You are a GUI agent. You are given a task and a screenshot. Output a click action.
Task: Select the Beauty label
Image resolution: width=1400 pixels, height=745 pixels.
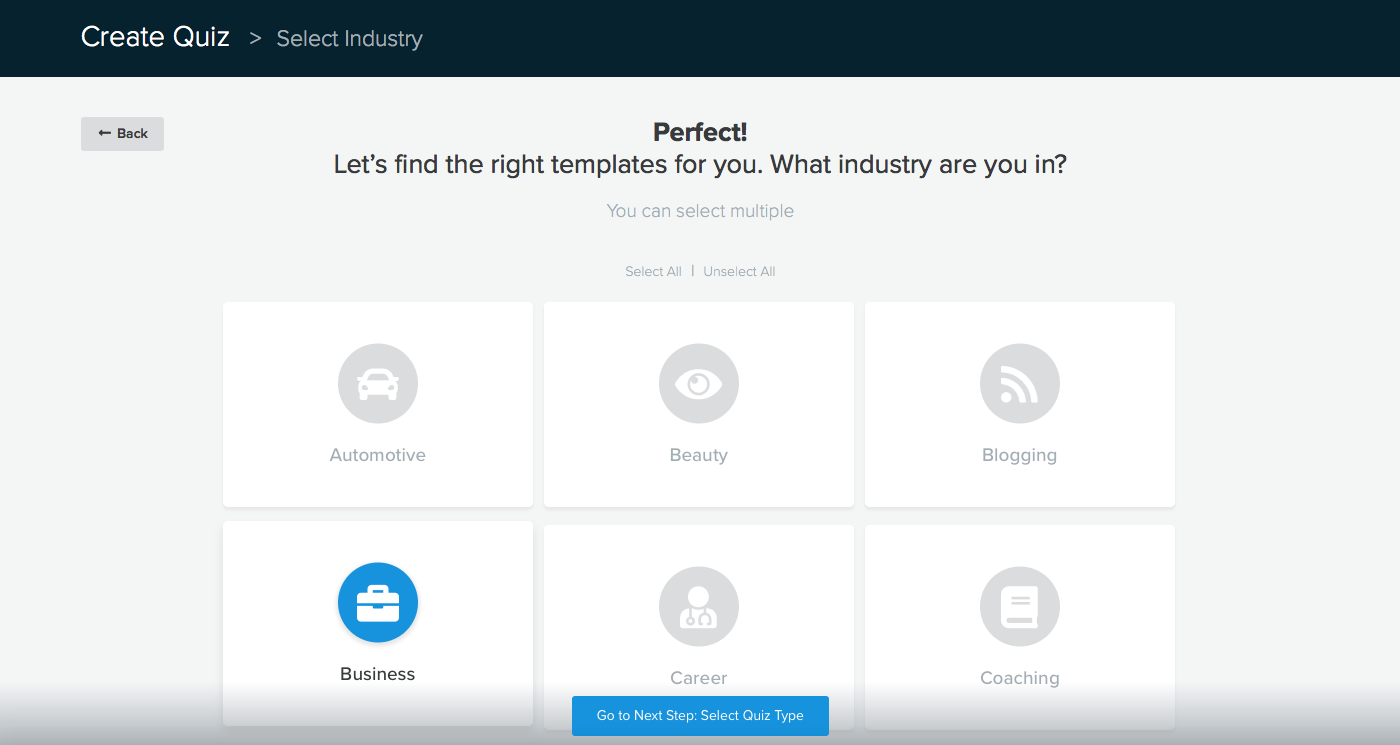tap(699, 455)
